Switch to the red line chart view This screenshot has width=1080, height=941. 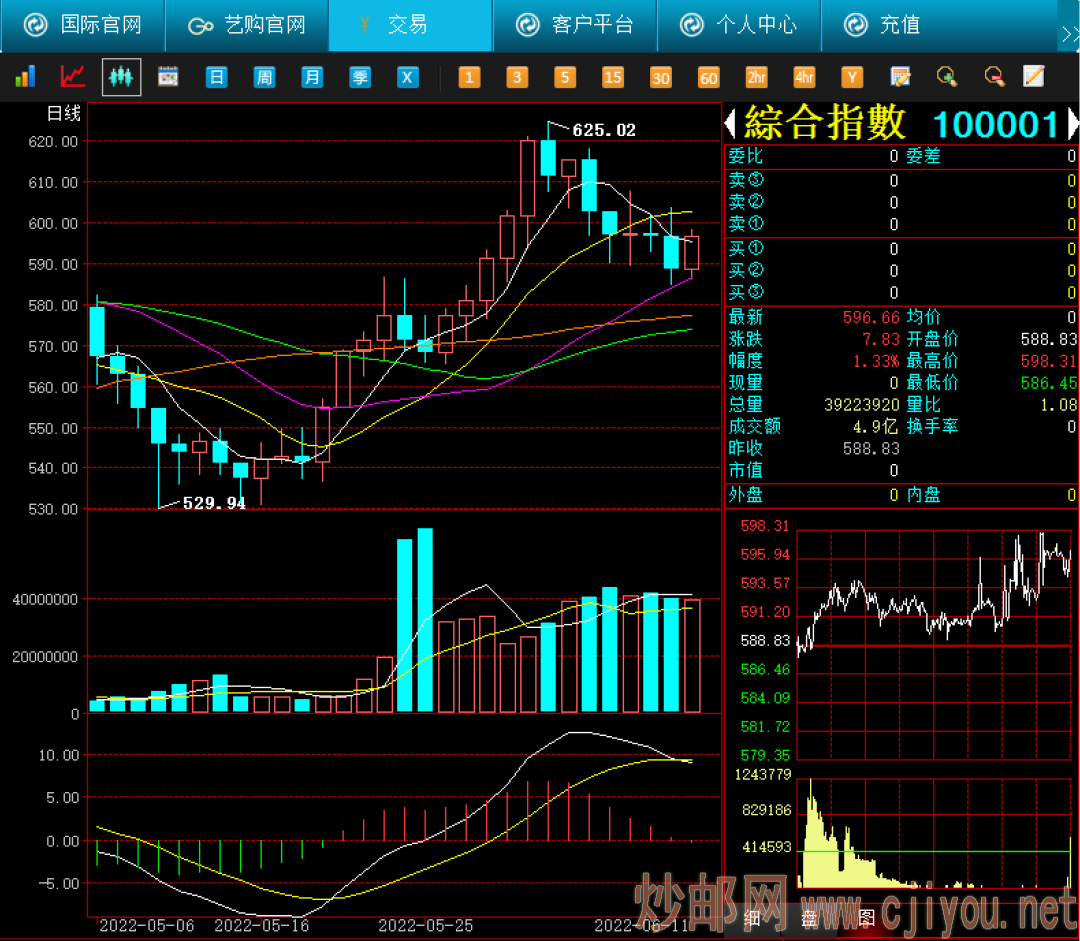(x=72, y=76)
